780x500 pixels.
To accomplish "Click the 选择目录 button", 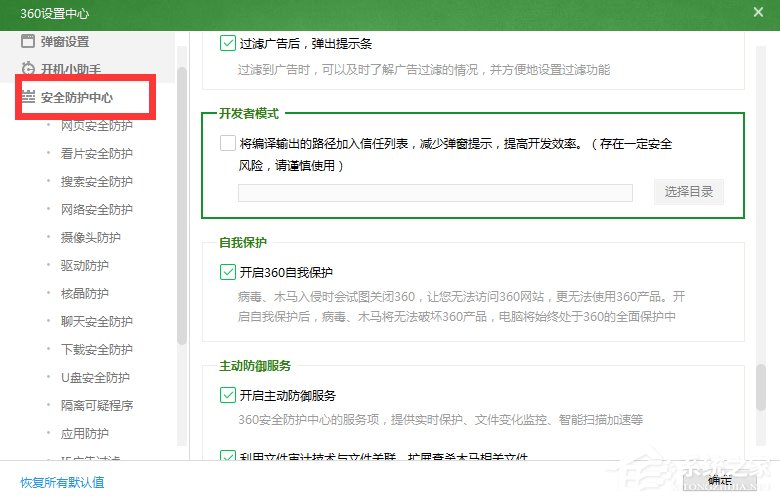I will (x=688, y=193).
